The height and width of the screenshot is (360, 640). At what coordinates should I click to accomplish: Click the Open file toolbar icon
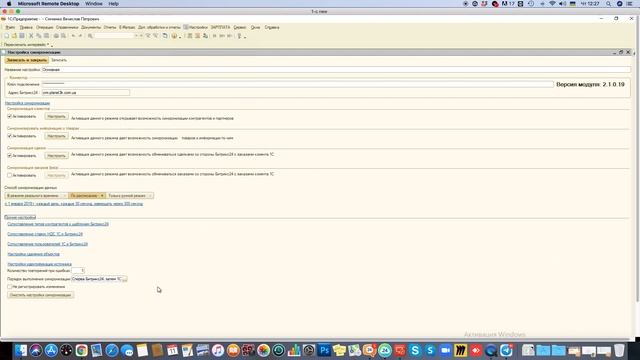14,36
